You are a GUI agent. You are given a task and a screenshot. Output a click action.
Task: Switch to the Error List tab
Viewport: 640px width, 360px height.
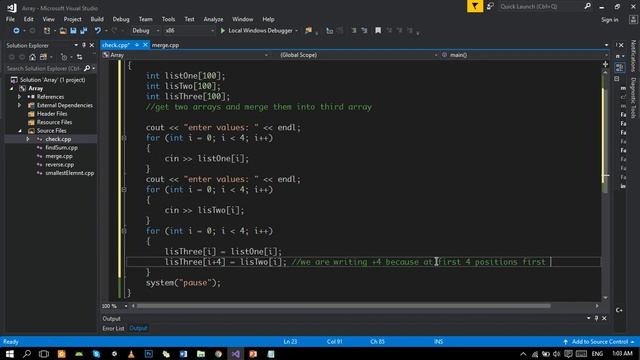tap(113, 328)
